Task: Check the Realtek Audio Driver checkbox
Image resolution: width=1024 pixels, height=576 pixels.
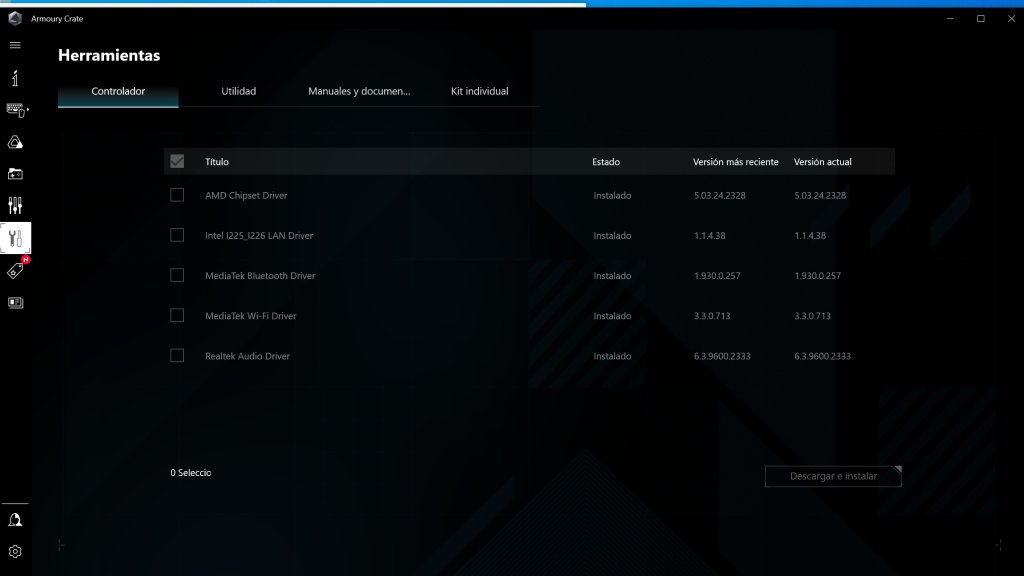Action: coord(177,355)
